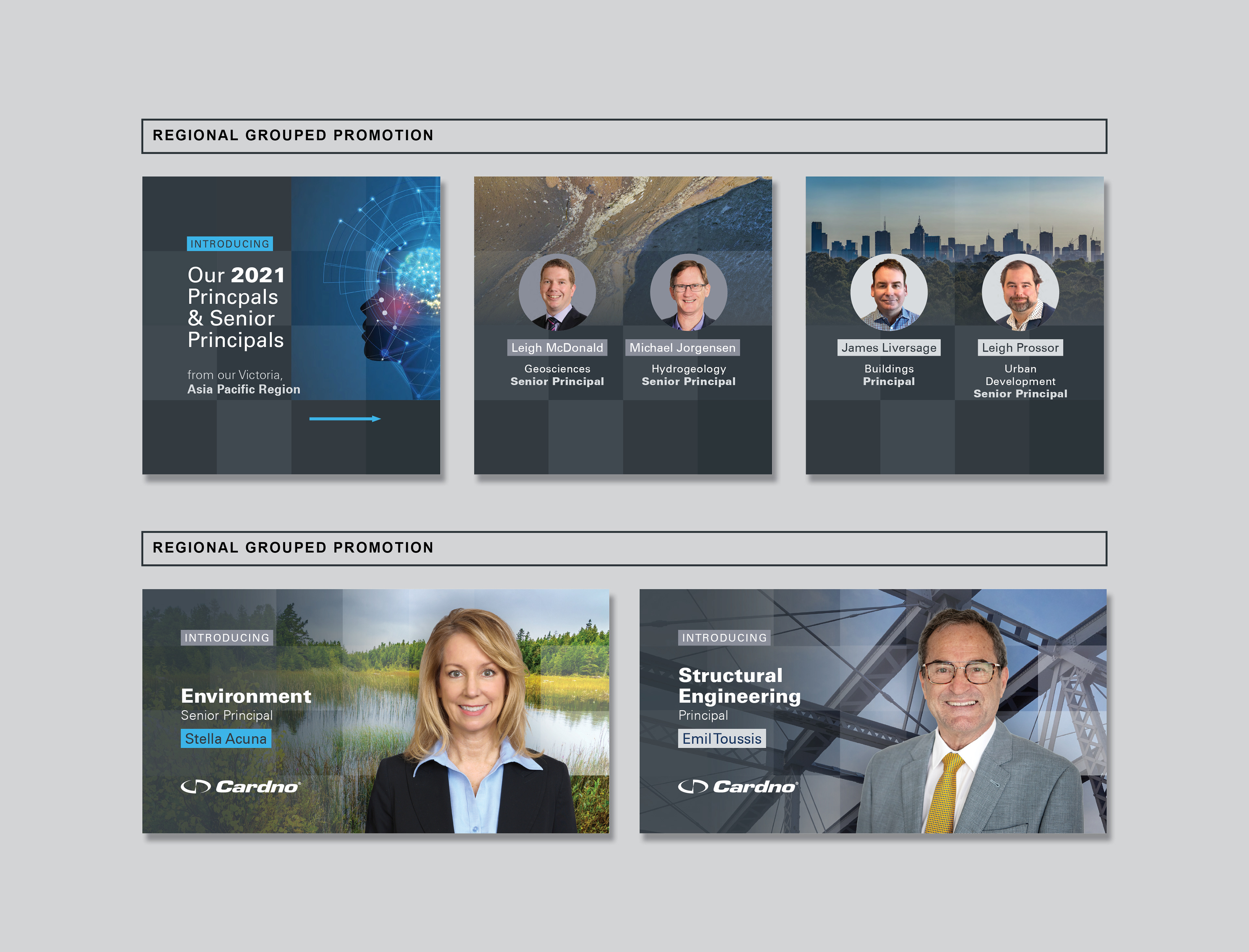The image size is (1249, 952).
Task: Click the 'Our 2021 Princpals' headline
Action: [236, 307]
